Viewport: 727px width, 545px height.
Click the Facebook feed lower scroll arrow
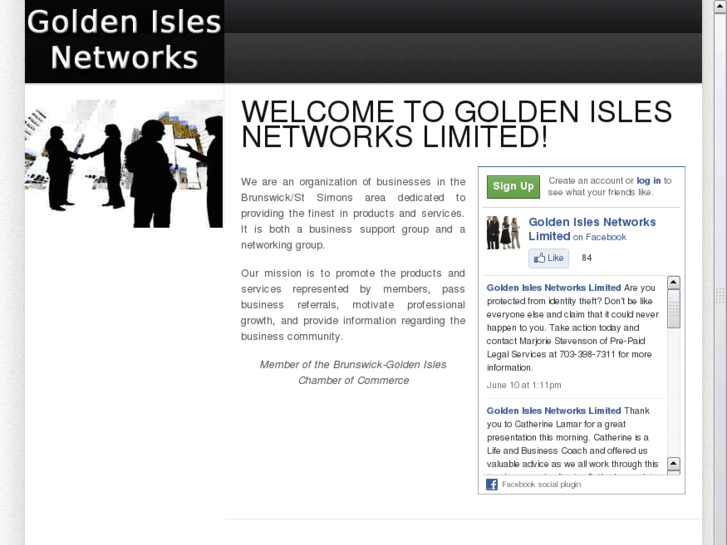click(674, 463)
